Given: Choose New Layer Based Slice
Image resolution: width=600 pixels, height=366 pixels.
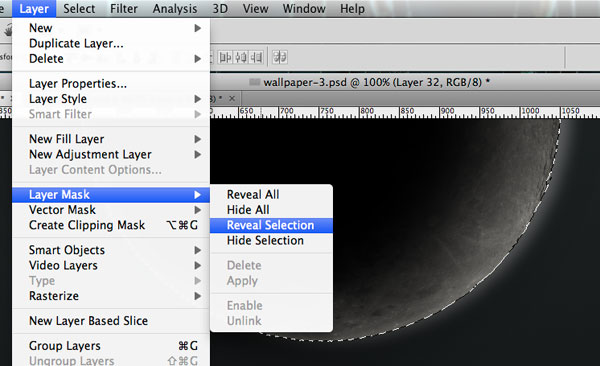Looking at the screenshot, I should (x=111, y=321).
